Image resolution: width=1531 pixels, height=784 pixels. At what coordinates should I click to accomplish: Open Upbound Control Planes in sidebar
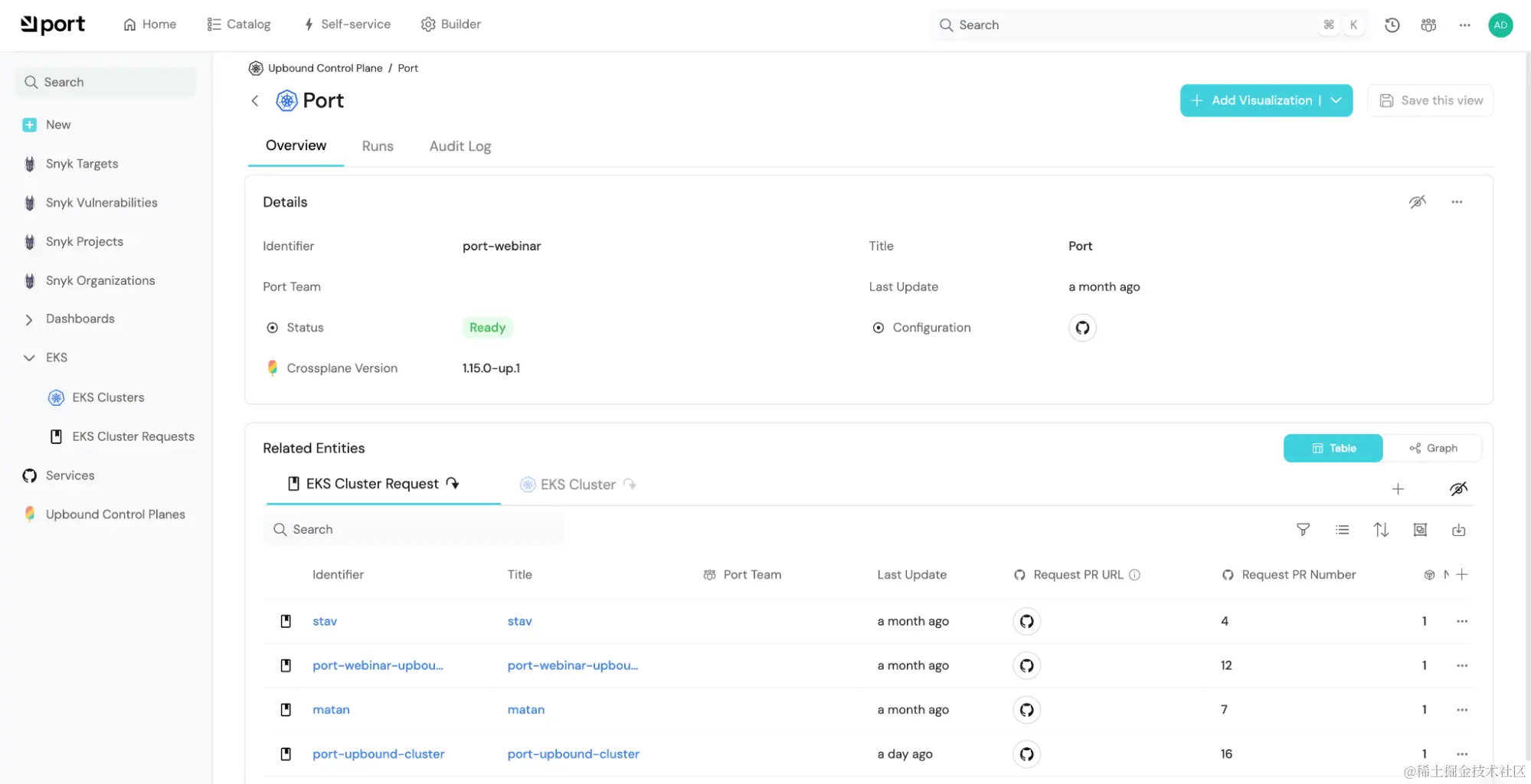coord(104,514)
